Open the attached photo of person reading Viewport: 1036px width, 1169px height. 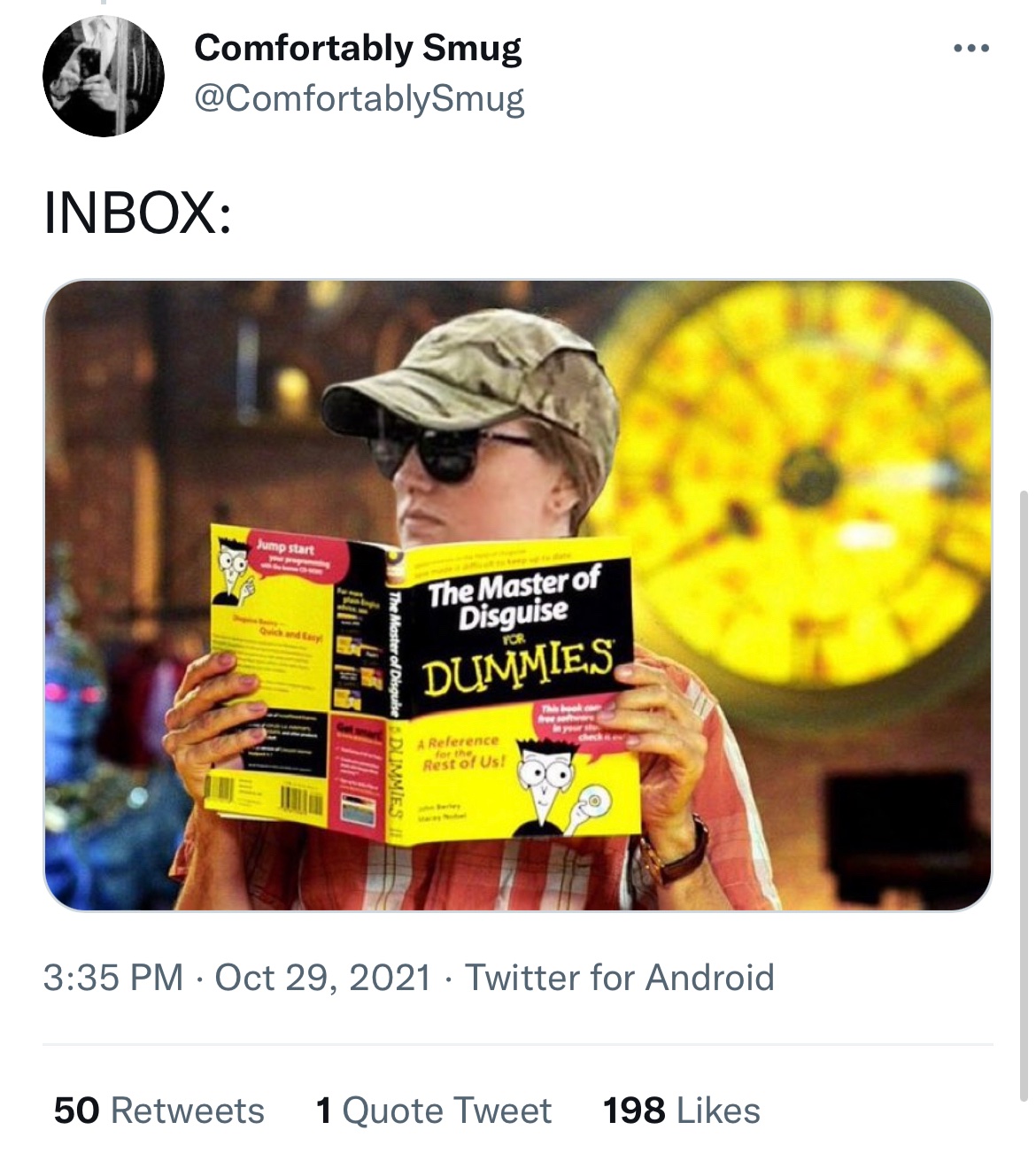point(518,595)
